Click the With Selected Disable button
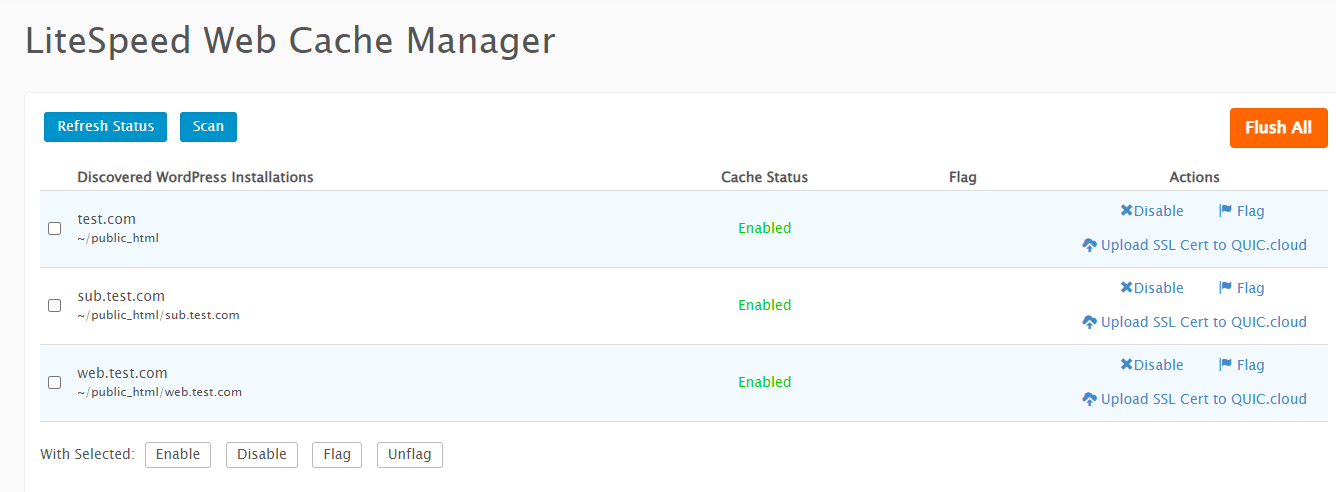 pyautogui.click(x=262, y=454)
